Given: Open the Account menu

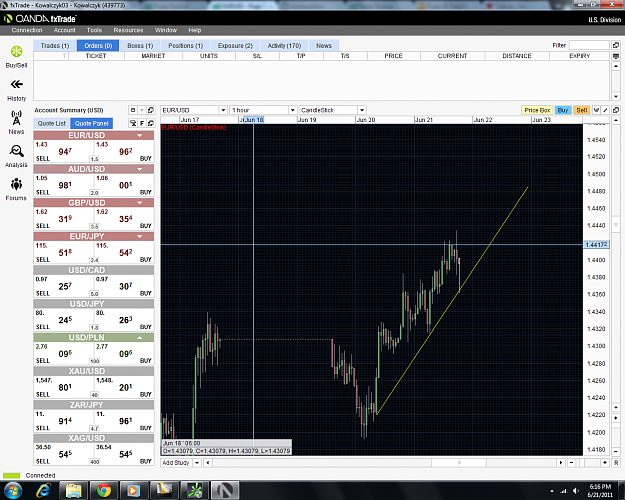Looking at the screenshot, I should point(65,30).
